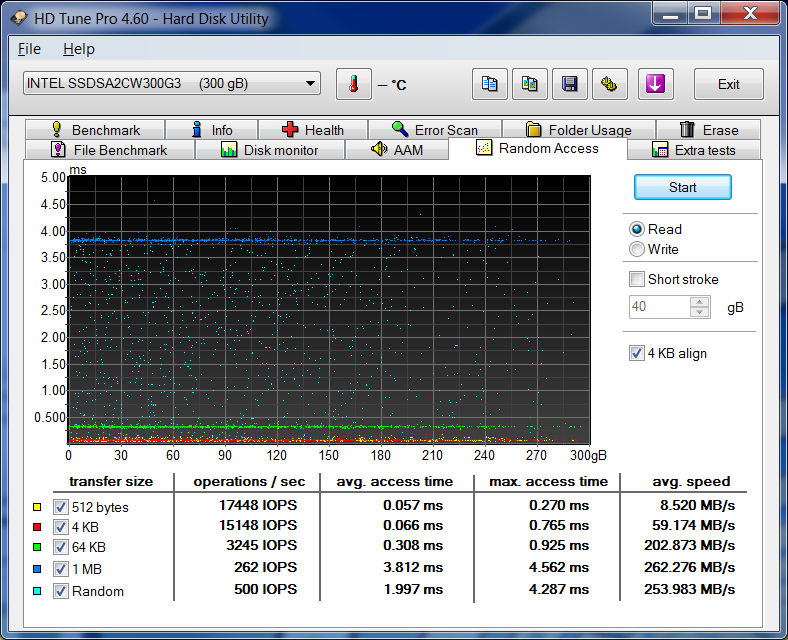Open the options gear icon
This screenshot has height=640, width=788.
609,84
